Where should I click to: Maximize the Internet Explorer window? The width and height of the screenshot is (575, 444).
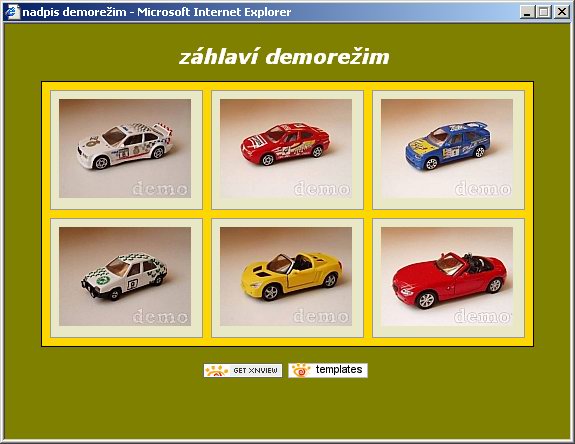pos(543,12)
